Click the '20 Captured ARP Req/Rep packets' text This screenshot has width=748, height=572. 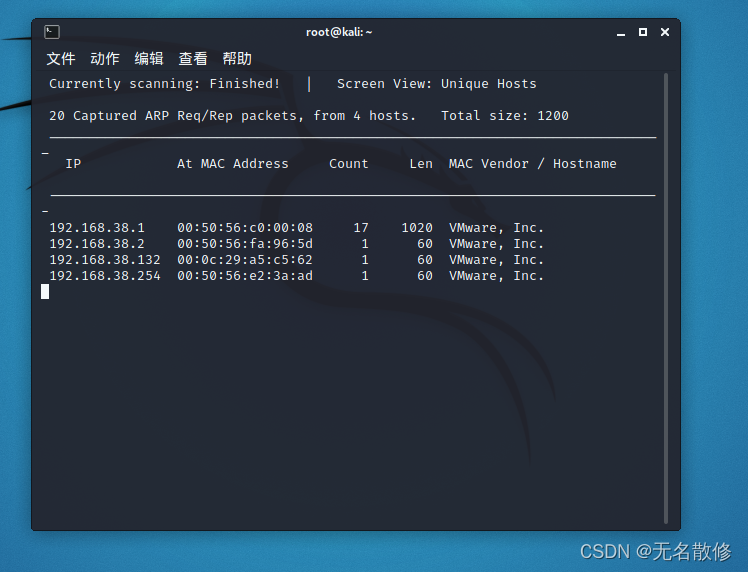point(176,115)
